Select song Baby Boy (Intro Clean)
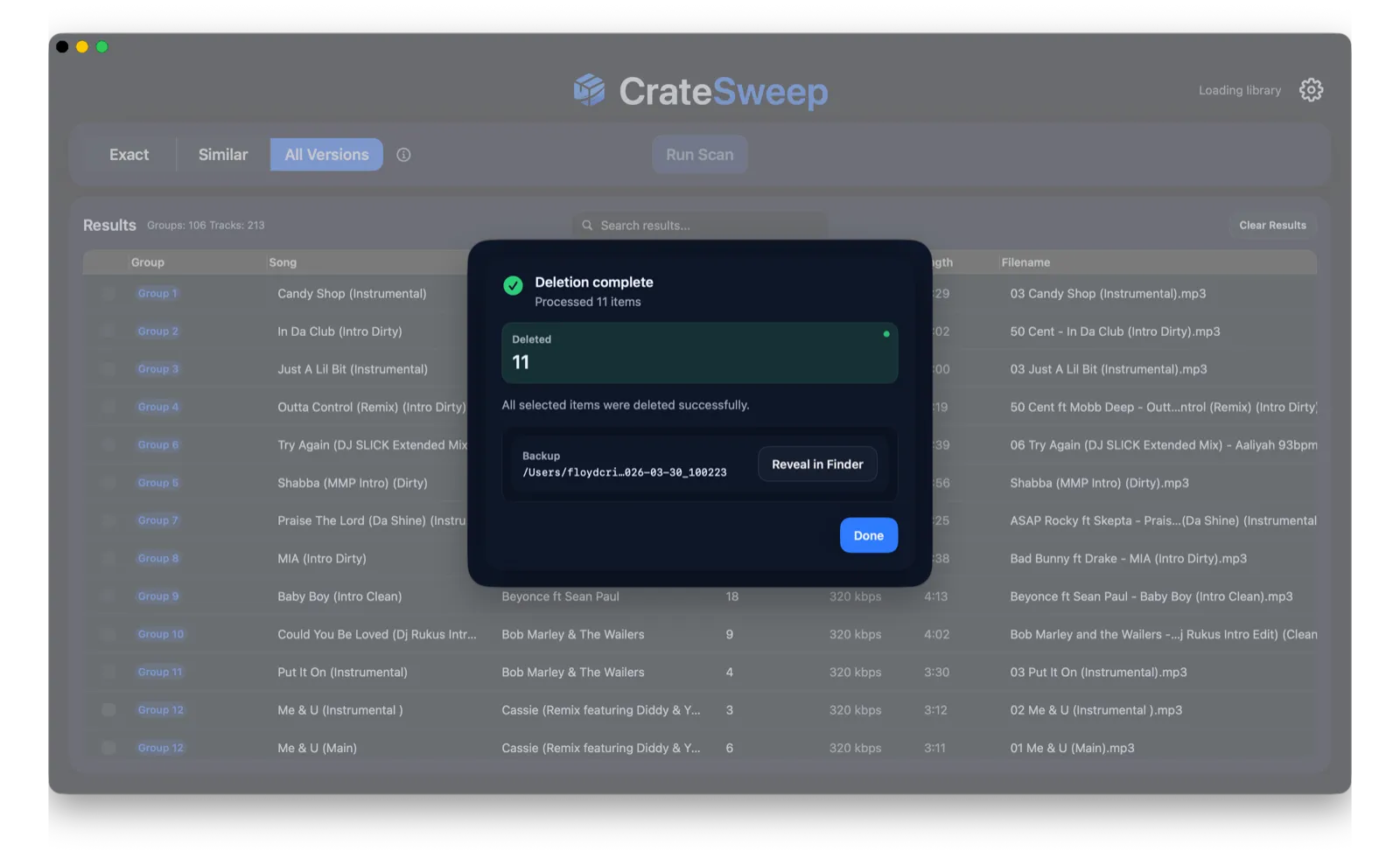Image resolution: width=1400 pixels, height=858 pixels. pos(339,596)
